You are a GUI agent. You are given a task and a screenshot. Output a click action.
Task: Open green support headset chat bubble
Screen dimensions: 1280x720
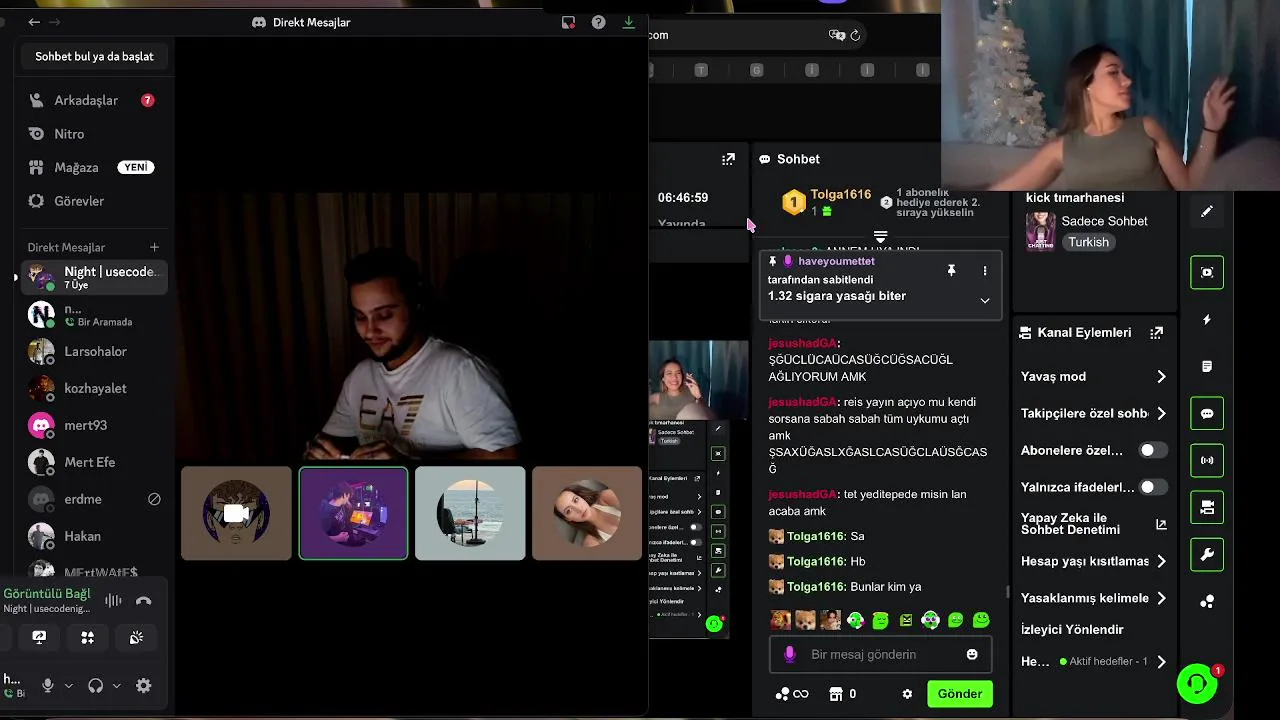(1197, 684)
